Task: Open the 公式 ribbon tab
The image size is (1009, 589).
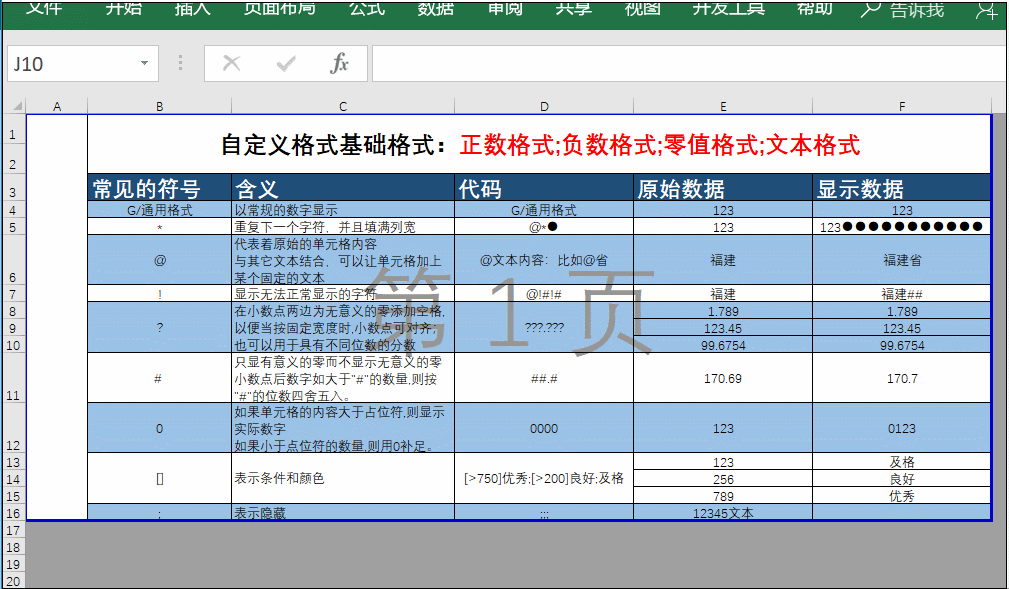Action: click(x=367, y=8)
